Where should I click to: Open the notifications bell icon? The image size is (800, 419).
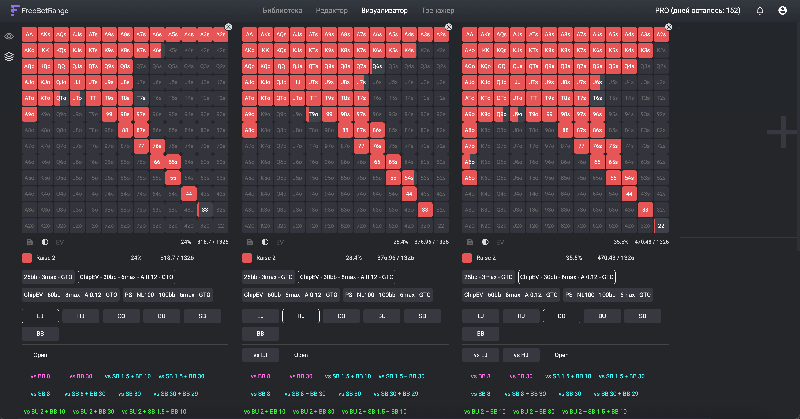759,11
